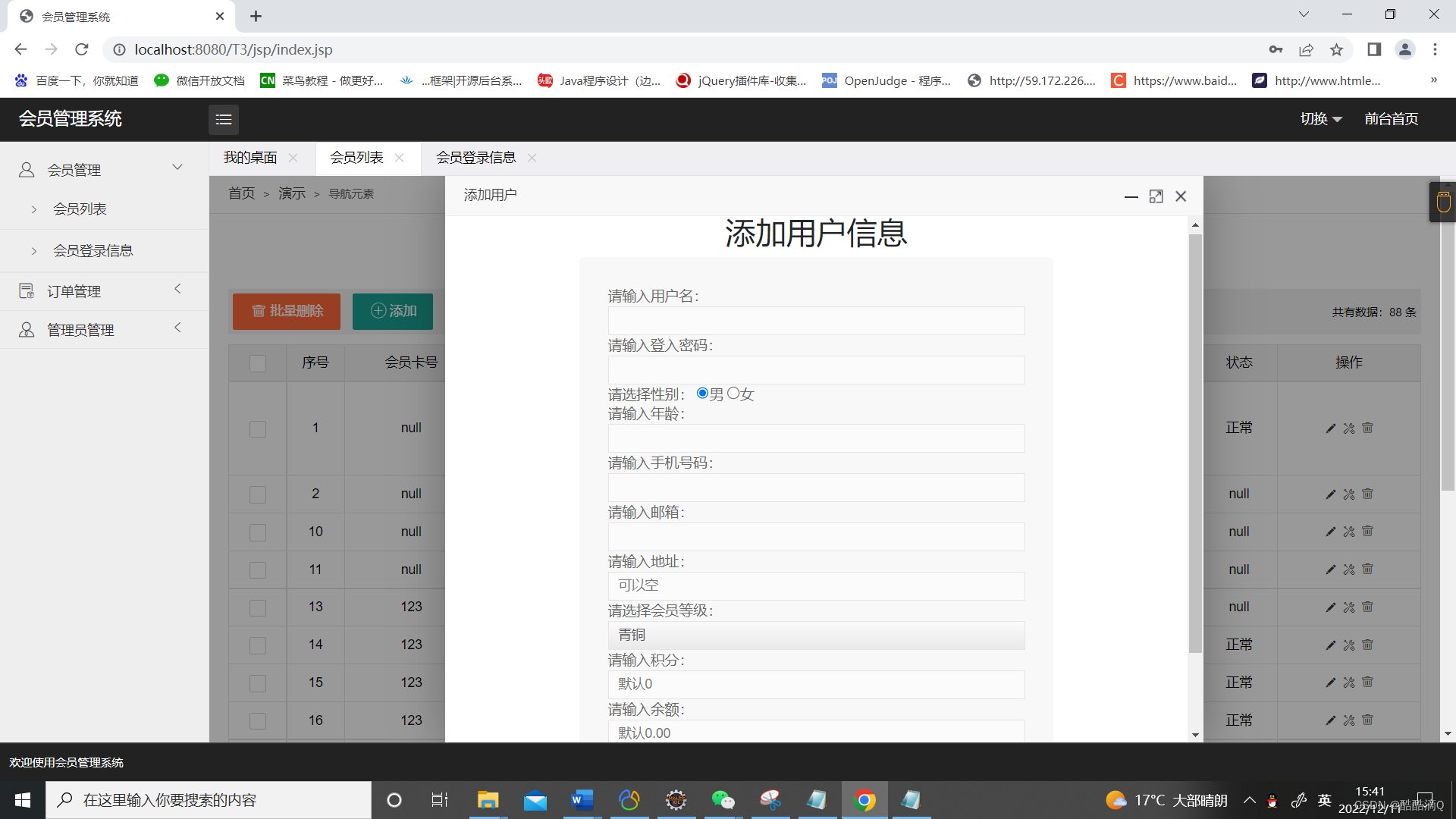Image resolution: width=1456 pixels, height=819 pixels.
Task: Open the 会员等级 dropdown showing 青铜
Action: [x=816, y=635]
